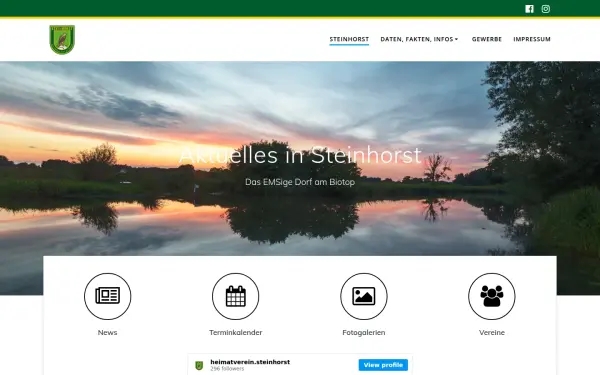Image resolution: width=600 pixels, height=375 pixels.
Task: Follow the Terminkalender text link
Action: (236, 333)
